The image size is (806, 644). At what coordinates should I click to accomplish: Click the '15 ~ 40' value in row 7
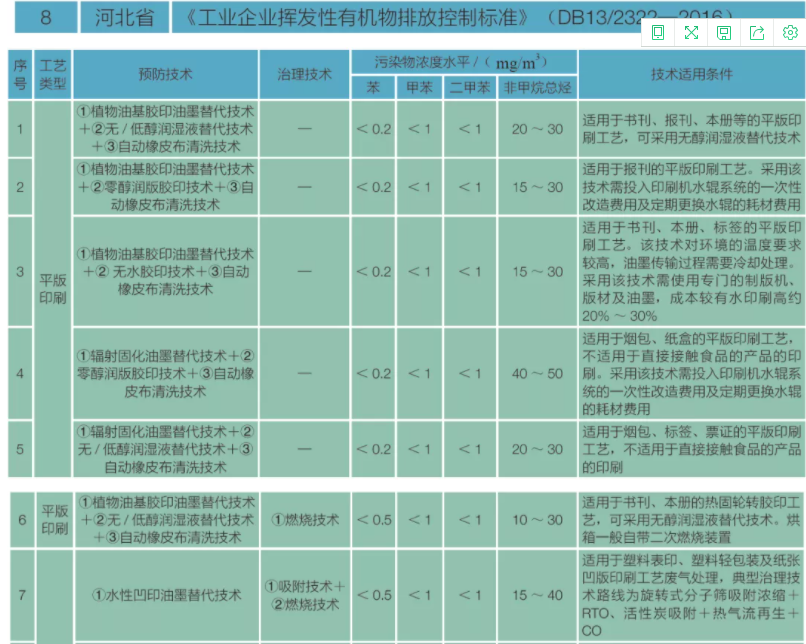point(537,595)
